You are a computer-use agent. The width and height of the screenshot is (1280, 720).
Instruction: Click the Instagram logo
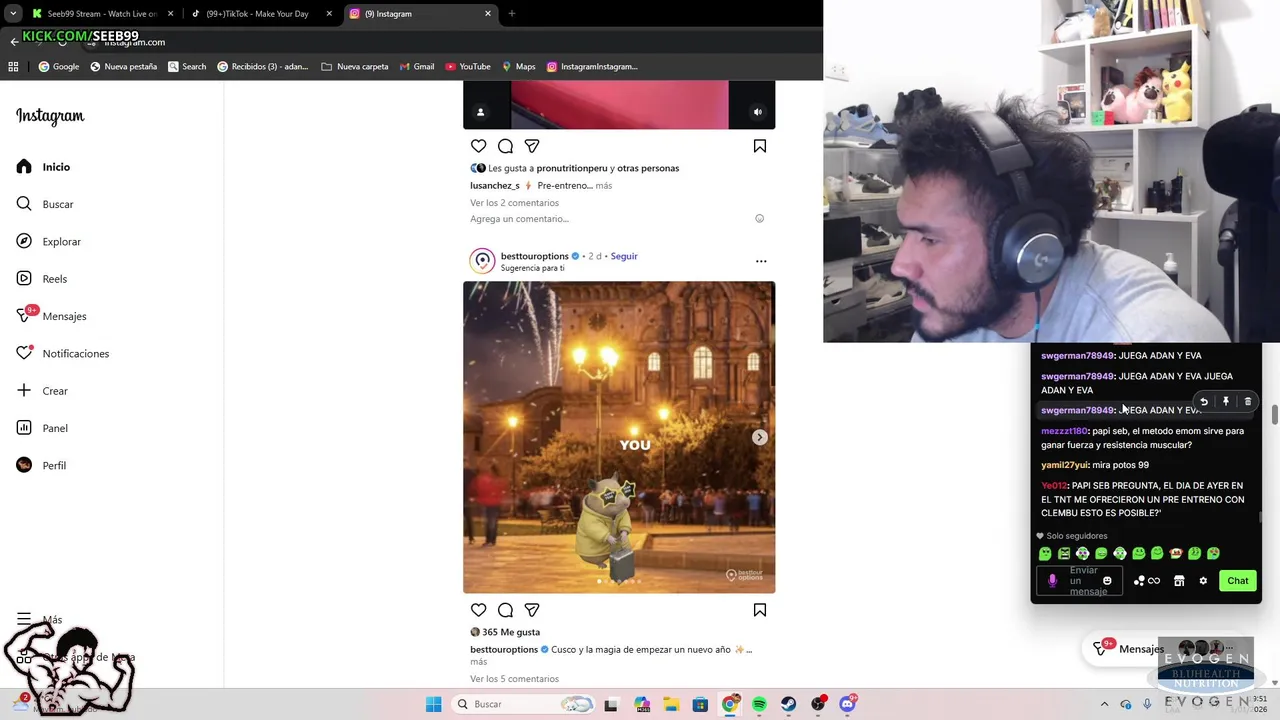click(50, 116)
